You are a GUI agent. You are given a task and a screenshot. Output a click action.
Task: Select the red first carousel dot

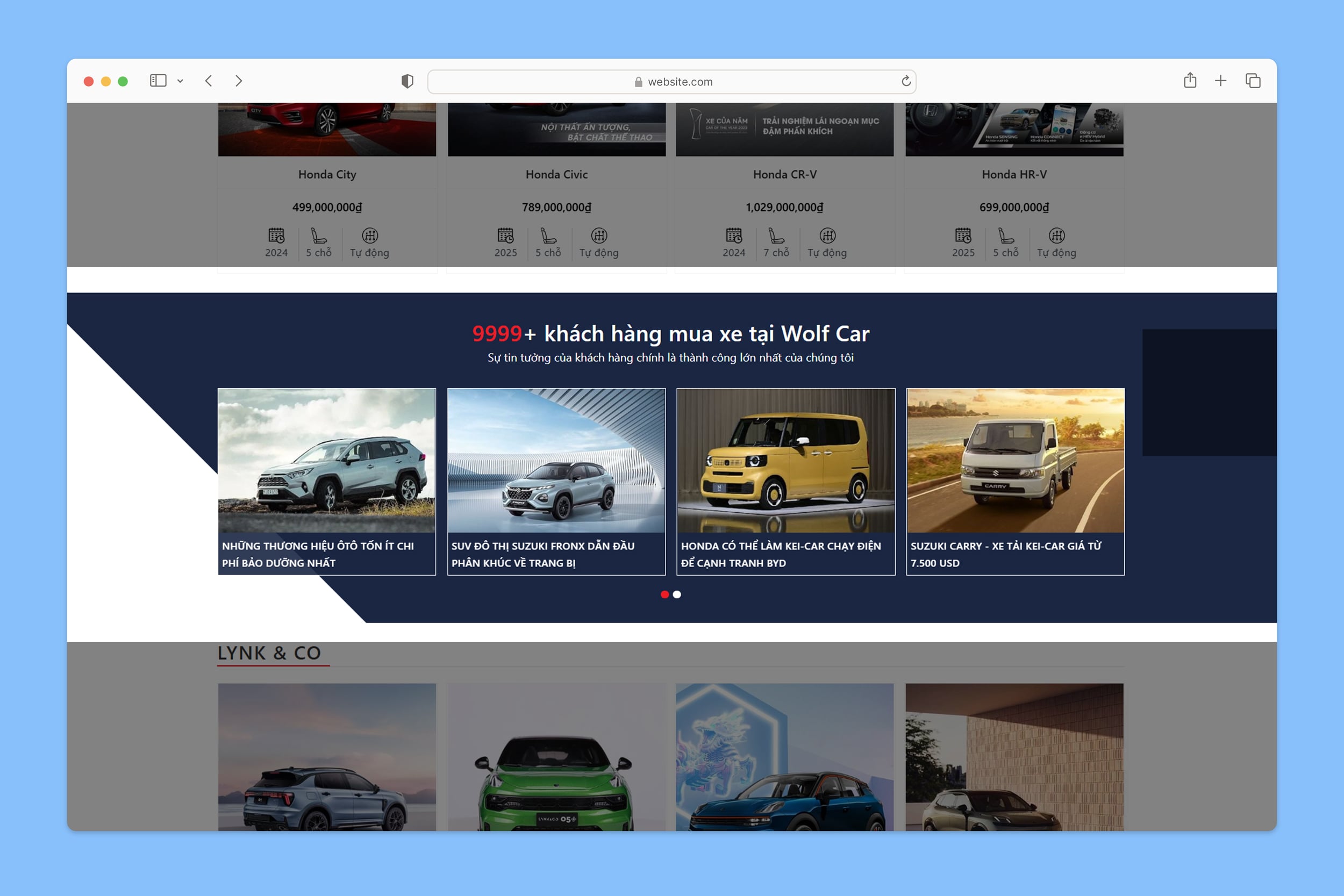click(664, 594)
